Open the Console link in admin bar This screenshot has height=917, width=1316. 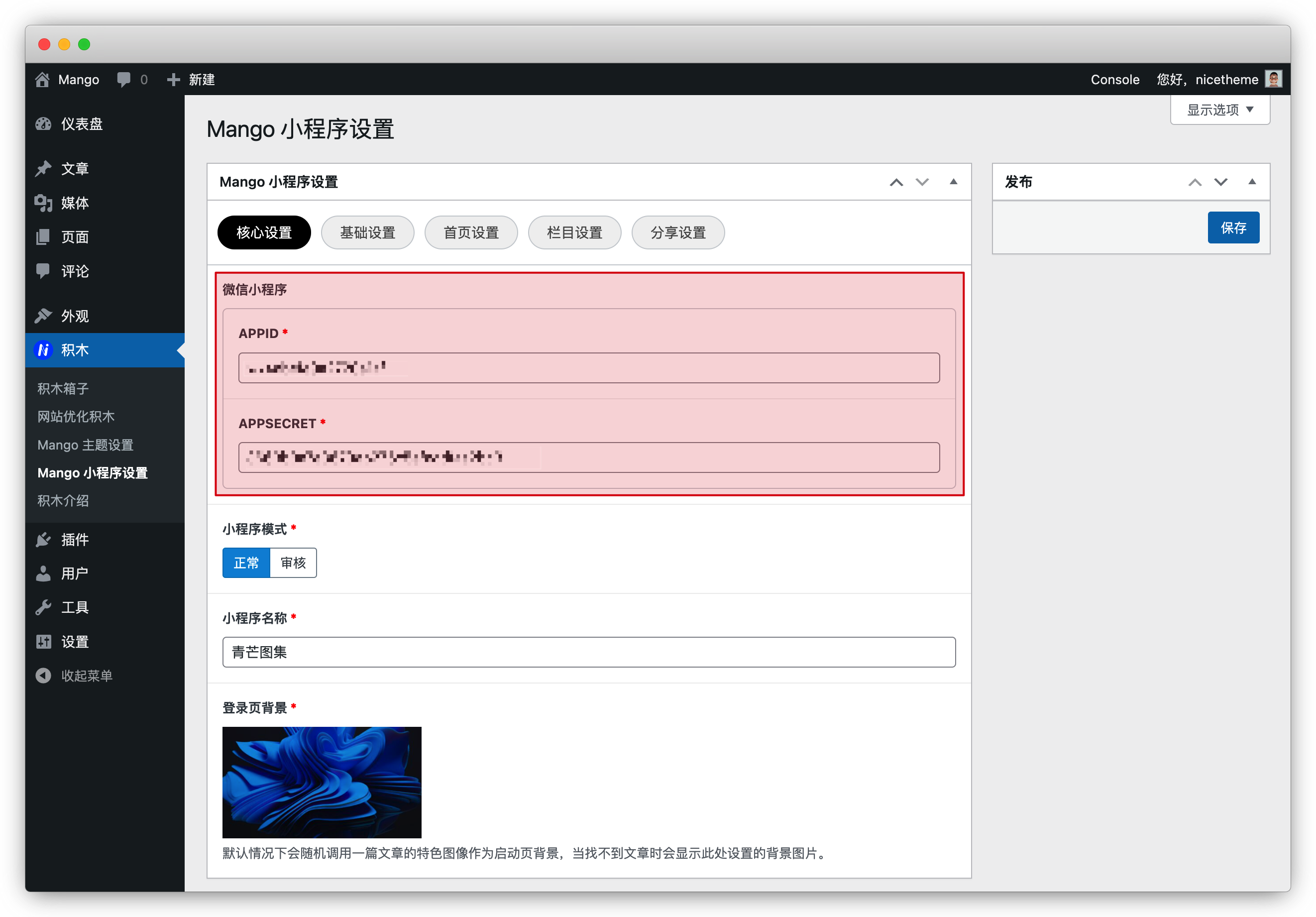[x=1115, y=80]
